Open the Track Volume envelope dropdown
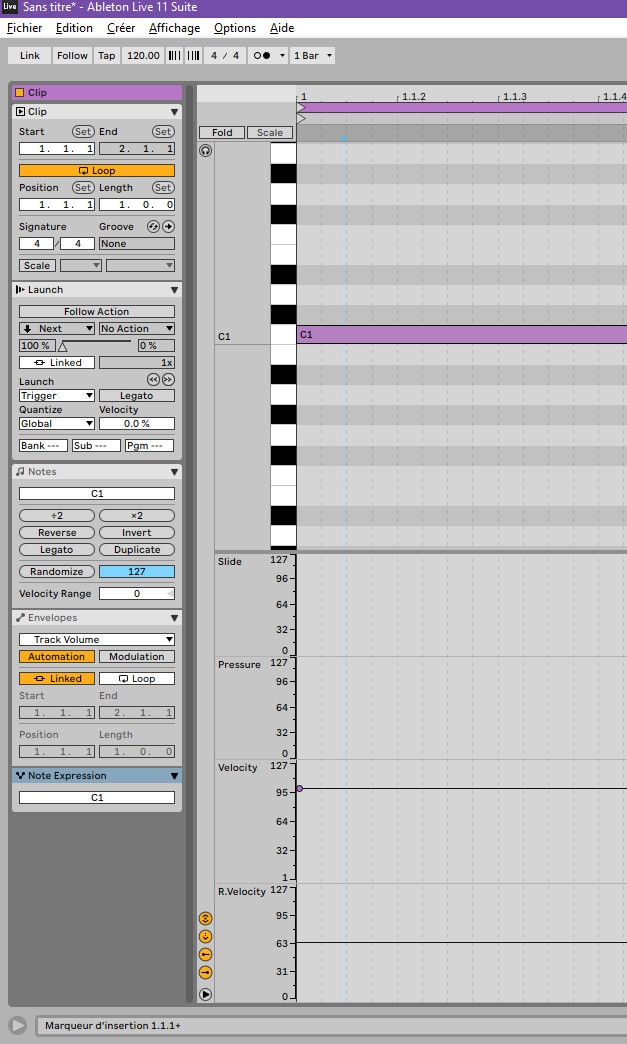The width and height of the screenshot is (627, 1044). pyautogui.click(x=97, y=639)
